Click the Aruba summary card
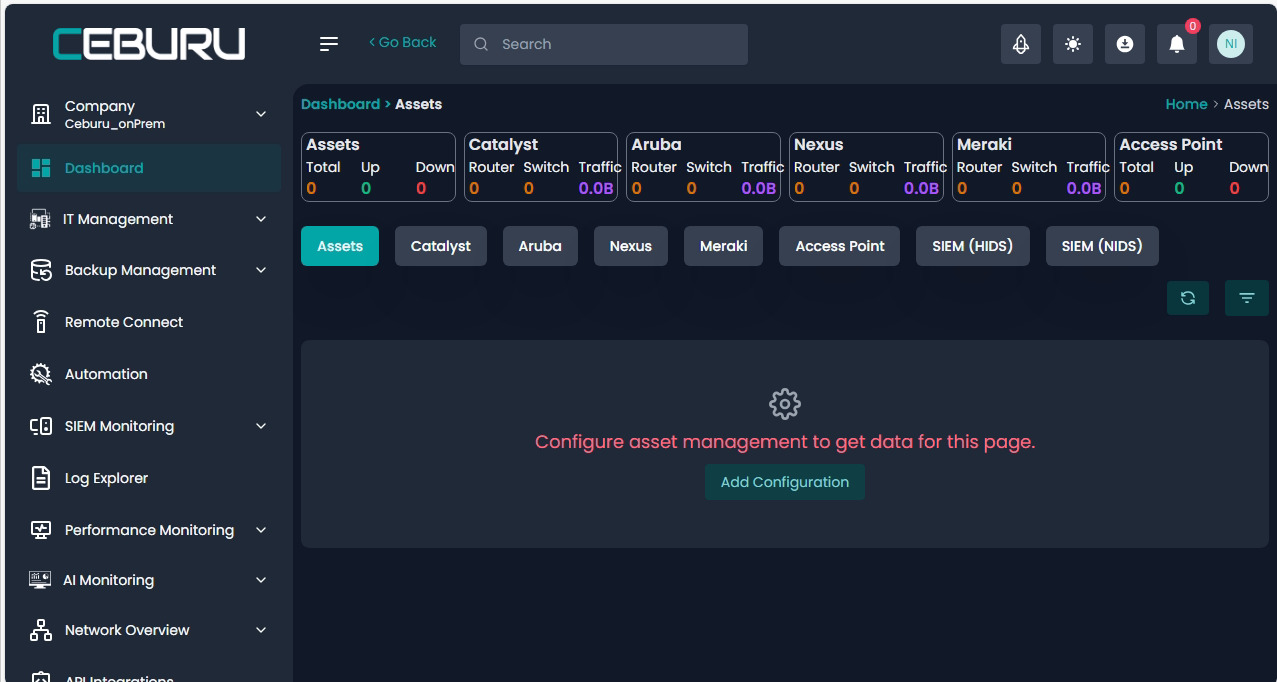 pyautogui.click(x=704, y=167)
